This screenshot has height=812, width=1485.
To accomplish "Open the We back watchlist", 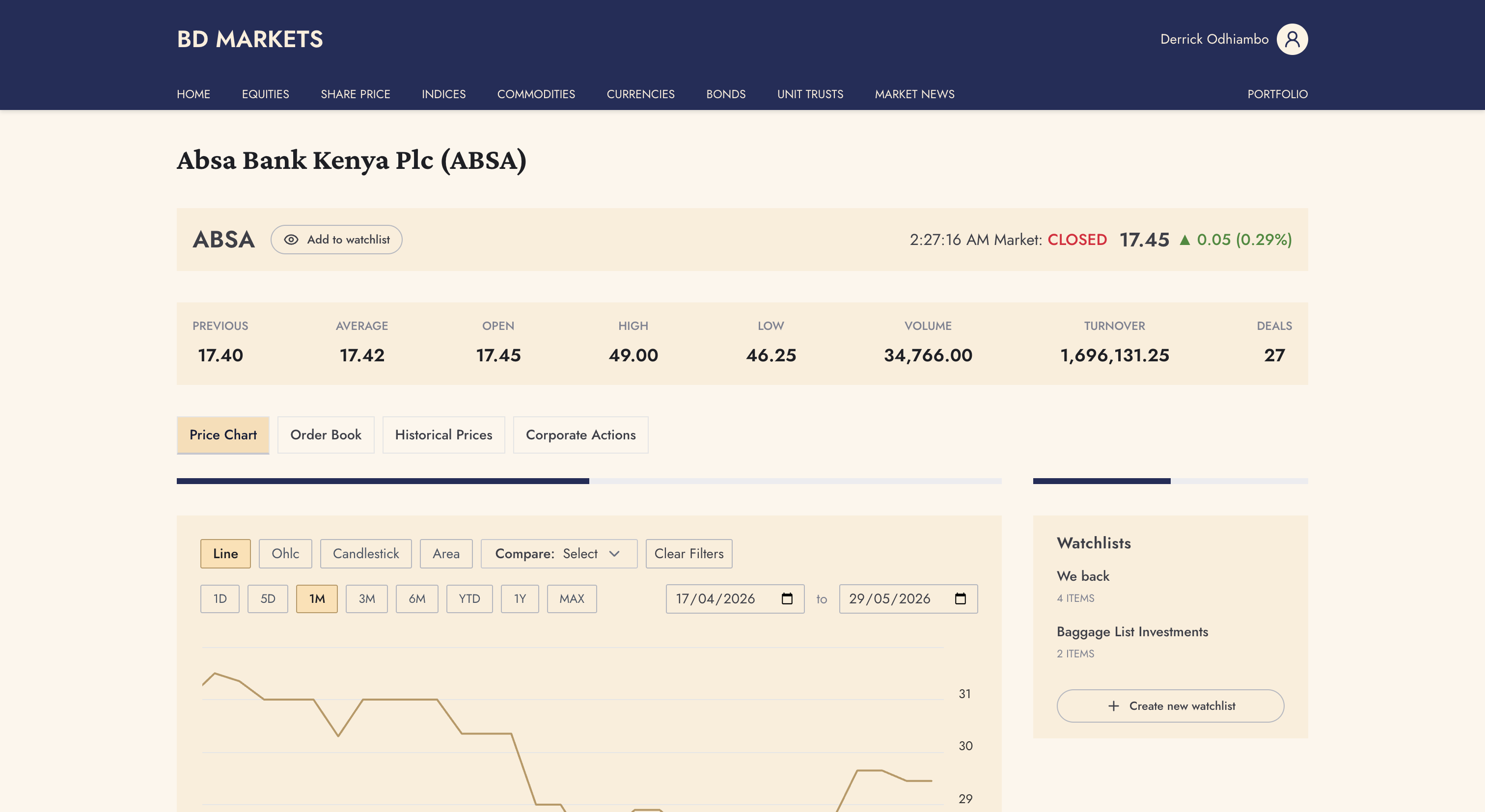I will click(1083, 576).
